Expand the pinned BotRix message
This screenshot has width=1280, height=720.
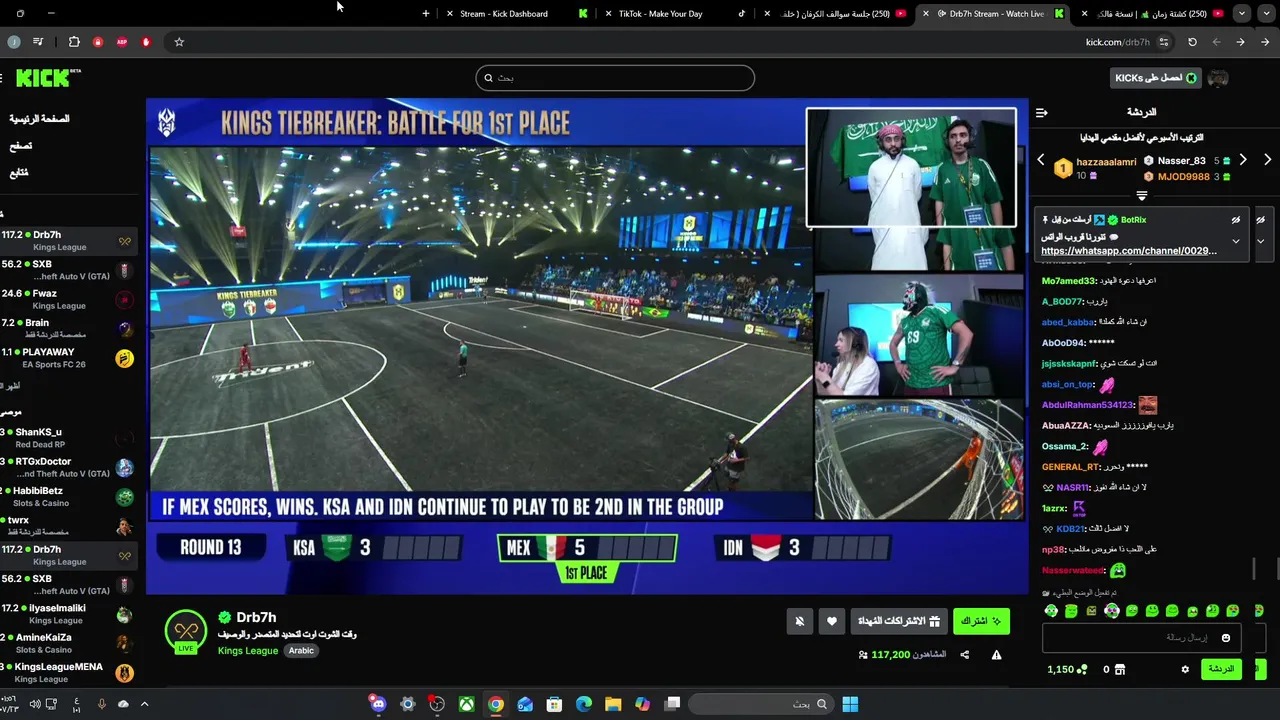1236,241
